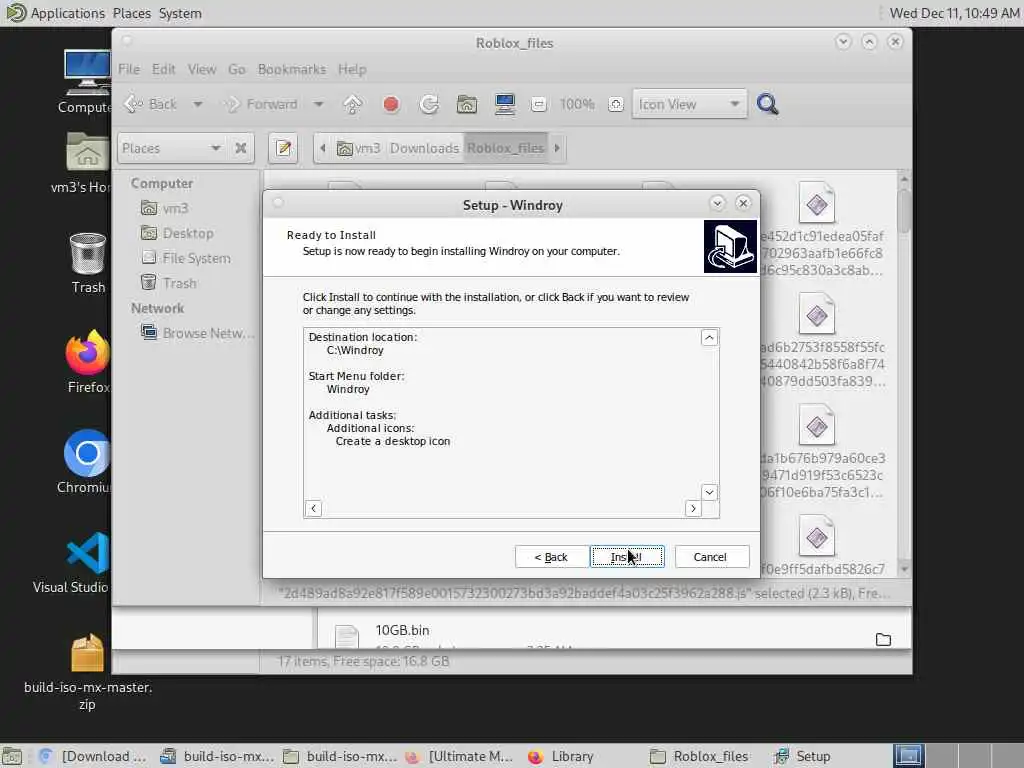Zoom in with the plus icon
This screenshot has height=768, width=1024.
[616, 104]
